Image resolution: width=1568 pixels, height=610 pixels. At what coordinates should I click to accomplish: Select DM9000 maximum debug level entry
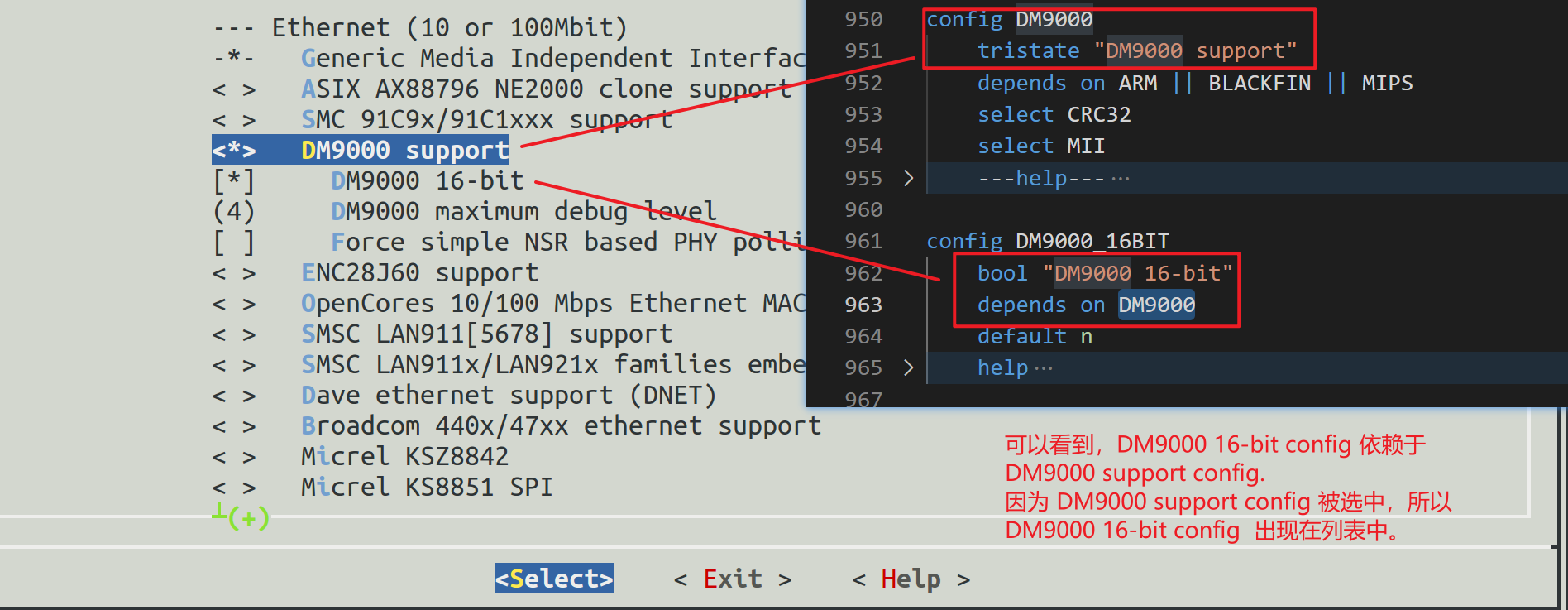click(523, 212)
